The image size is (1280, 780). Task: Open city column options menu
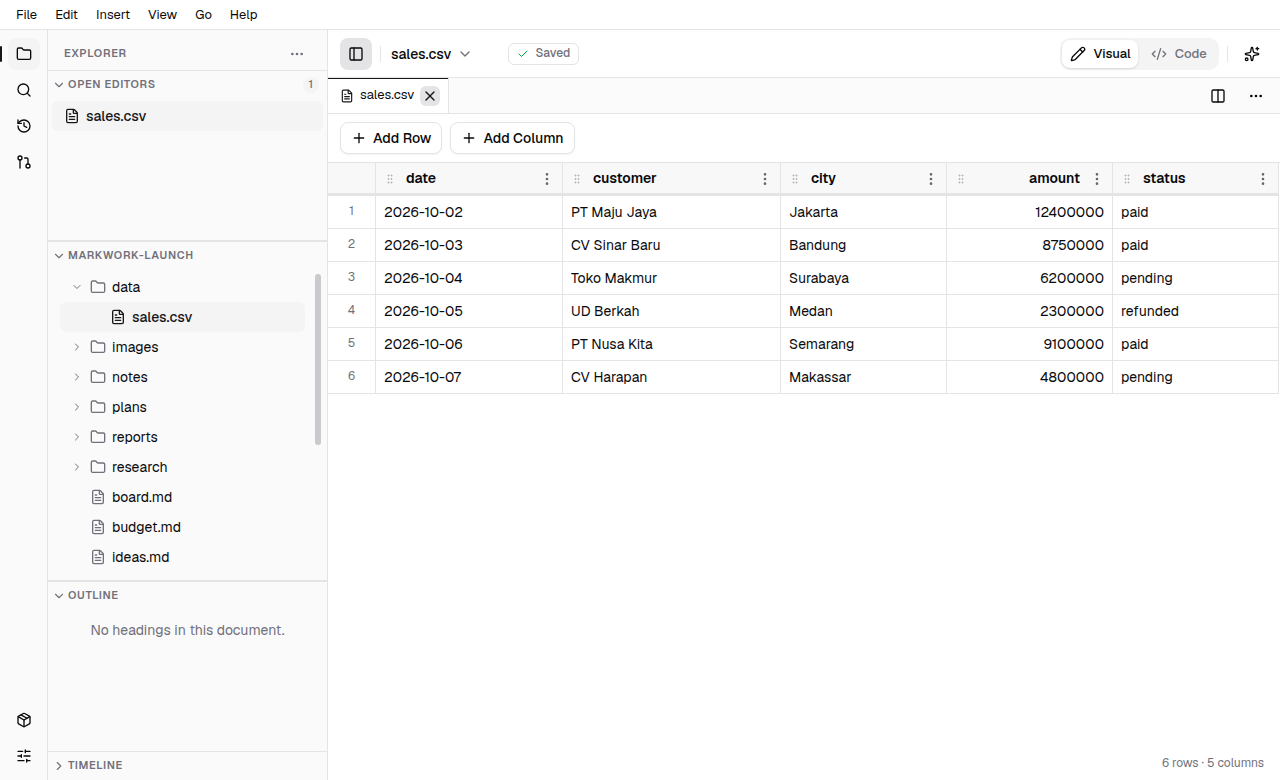pos(931,179)
